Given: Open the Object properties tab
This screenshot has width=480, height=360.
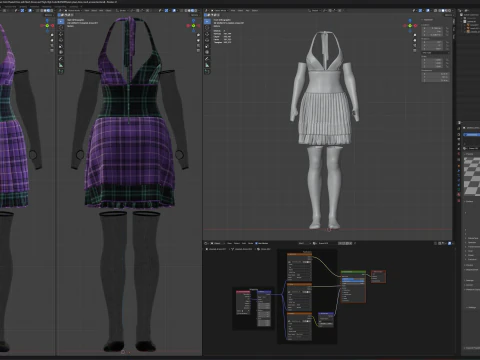Looking at the screenshot, I should pyautogui.click(x=459, y=166).
